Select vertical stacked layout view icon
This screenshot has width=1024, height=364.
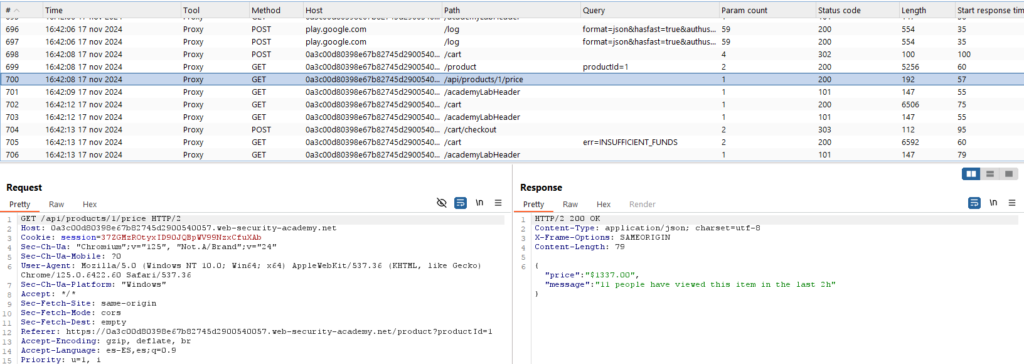click(x=990, y=174)
